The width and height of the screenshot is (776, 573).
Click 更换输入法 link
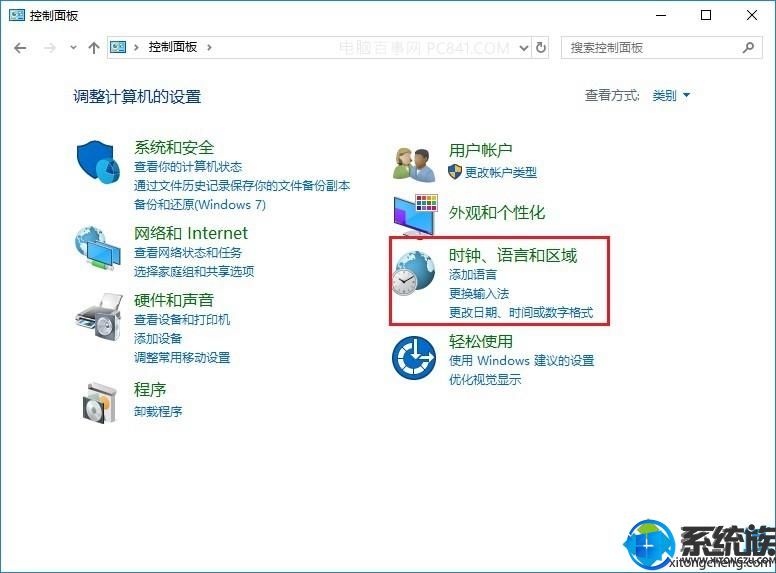479,293
